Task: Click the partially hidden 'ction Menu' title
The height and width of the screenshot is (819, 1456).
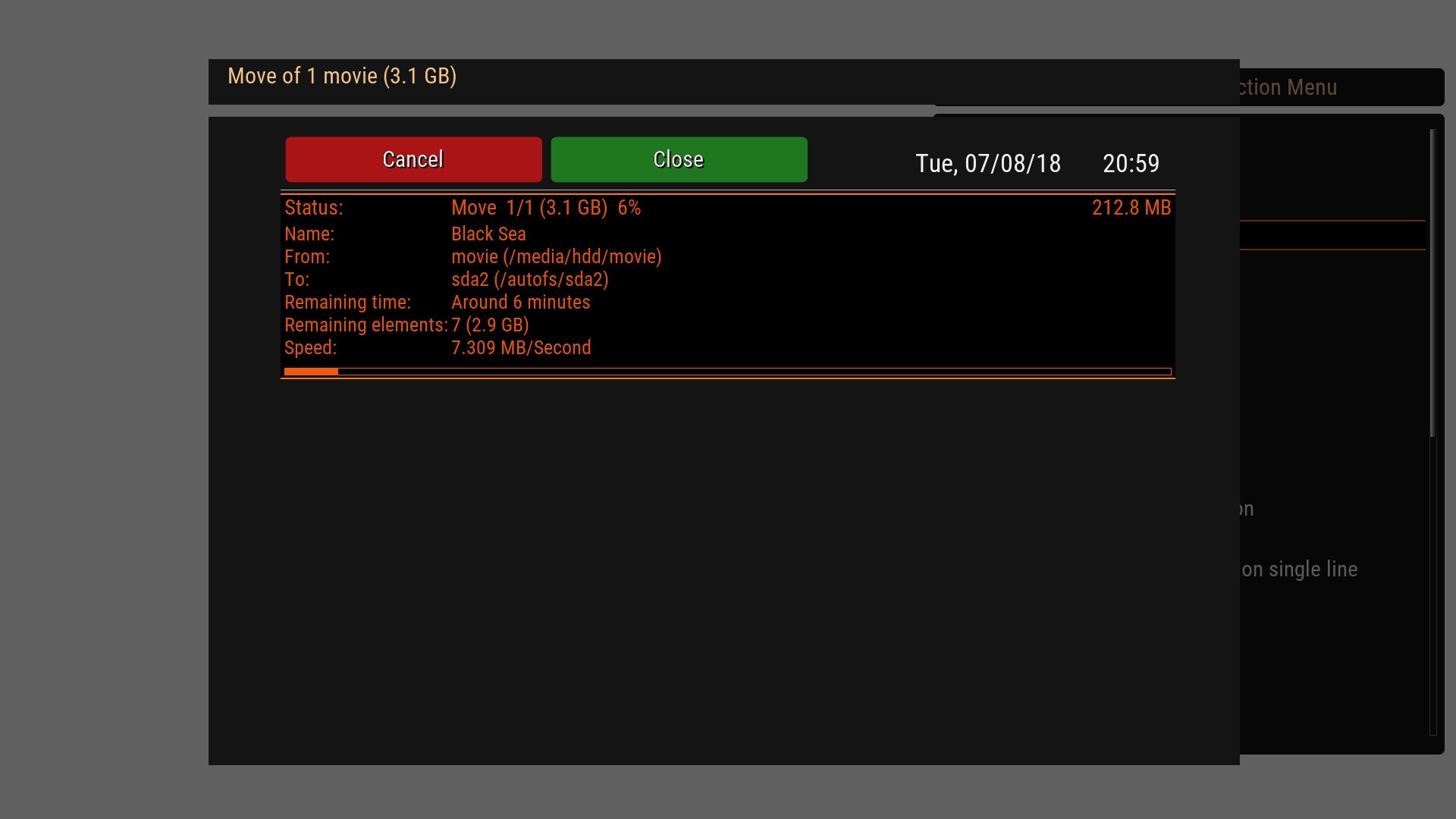Action: click(x=1288, y=88)
